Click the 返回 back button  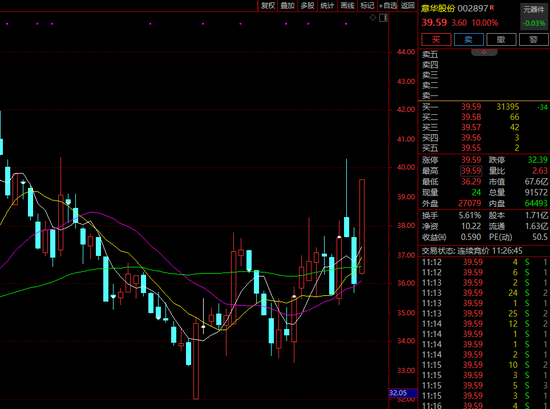point(408,5)
